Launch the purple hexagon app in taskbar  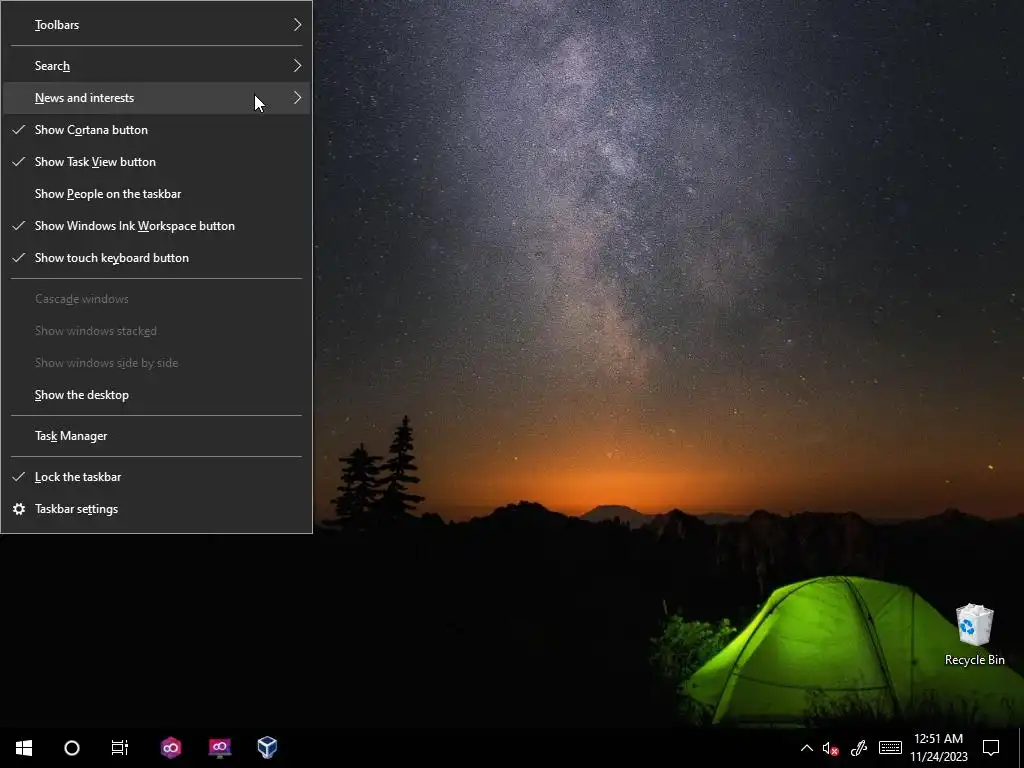pos(171,747)
